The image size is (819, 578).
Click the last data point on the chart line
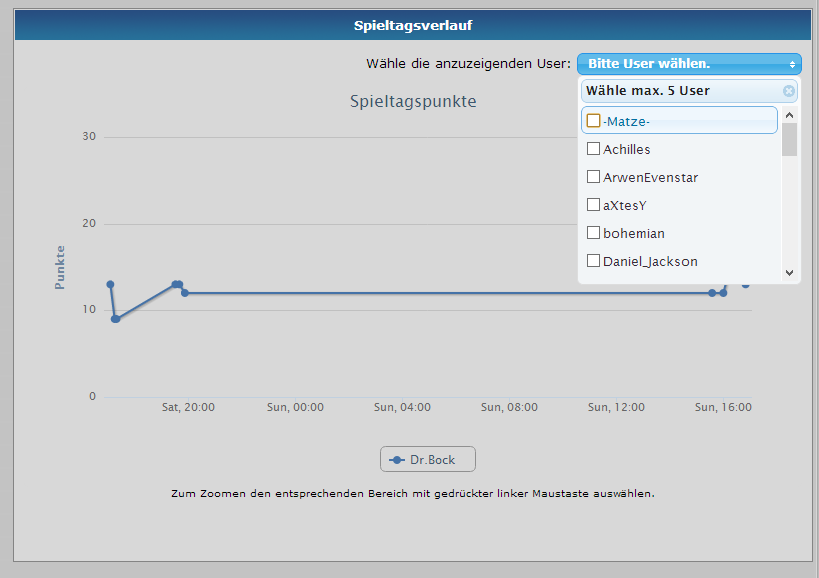[x=745, y=285]
